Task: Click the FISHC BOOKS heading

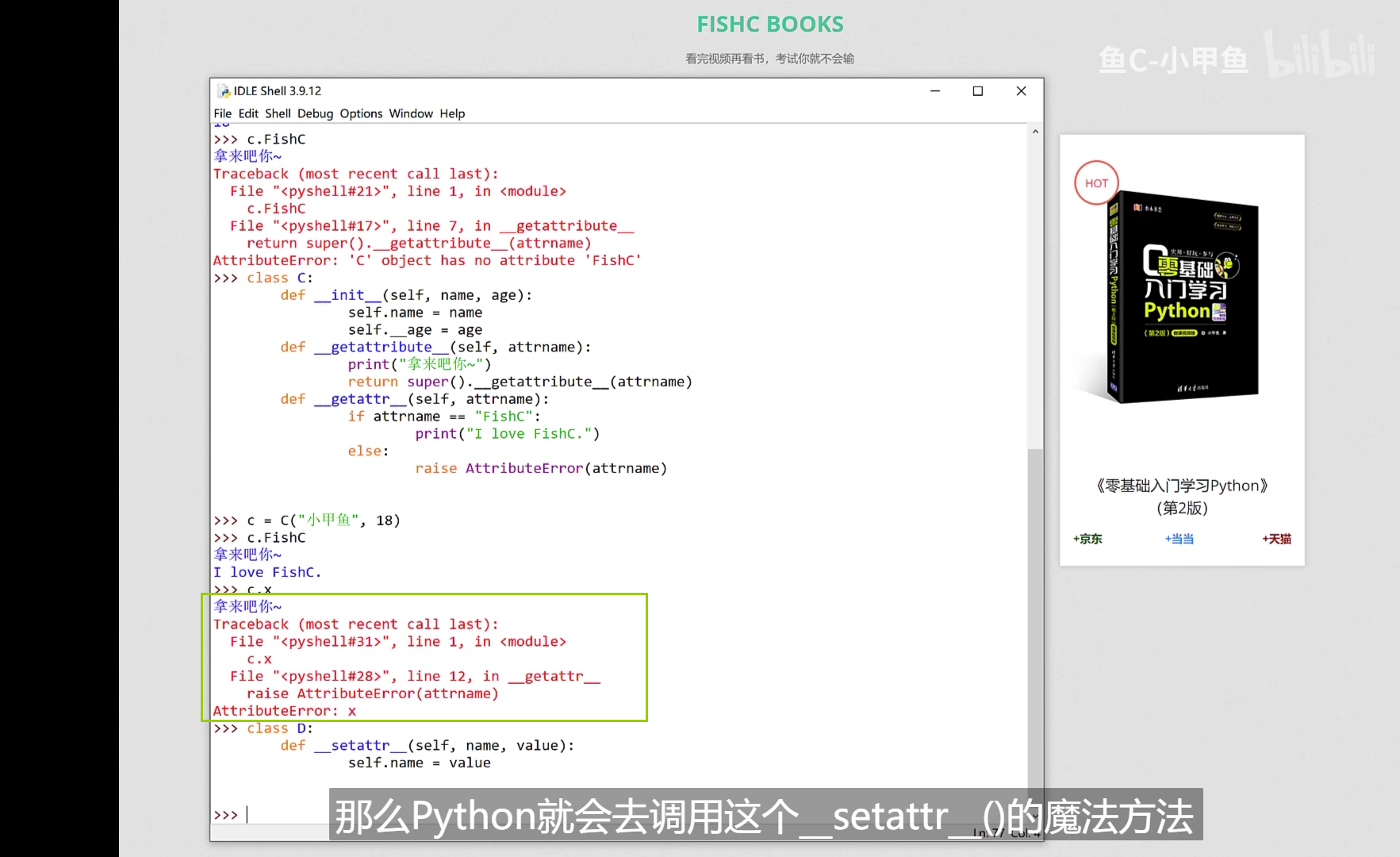Action: 770,25
